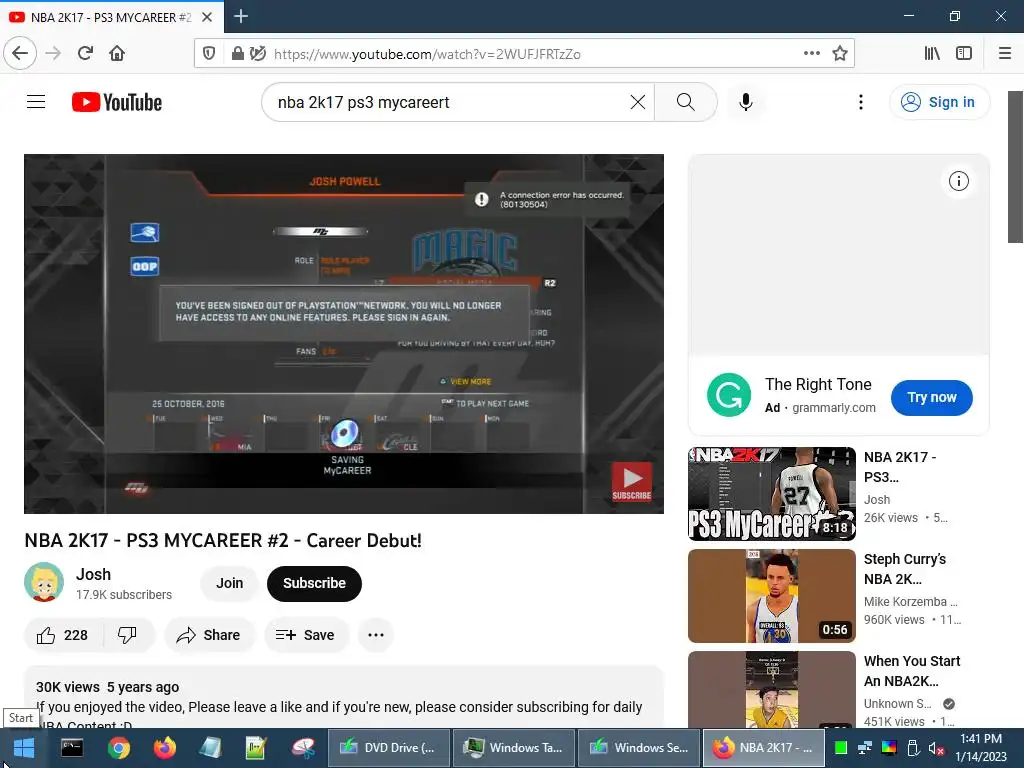Viewport: 1024px width, 768px height.
Task: Open the Josh channel name link
Action: click(93, 574)
